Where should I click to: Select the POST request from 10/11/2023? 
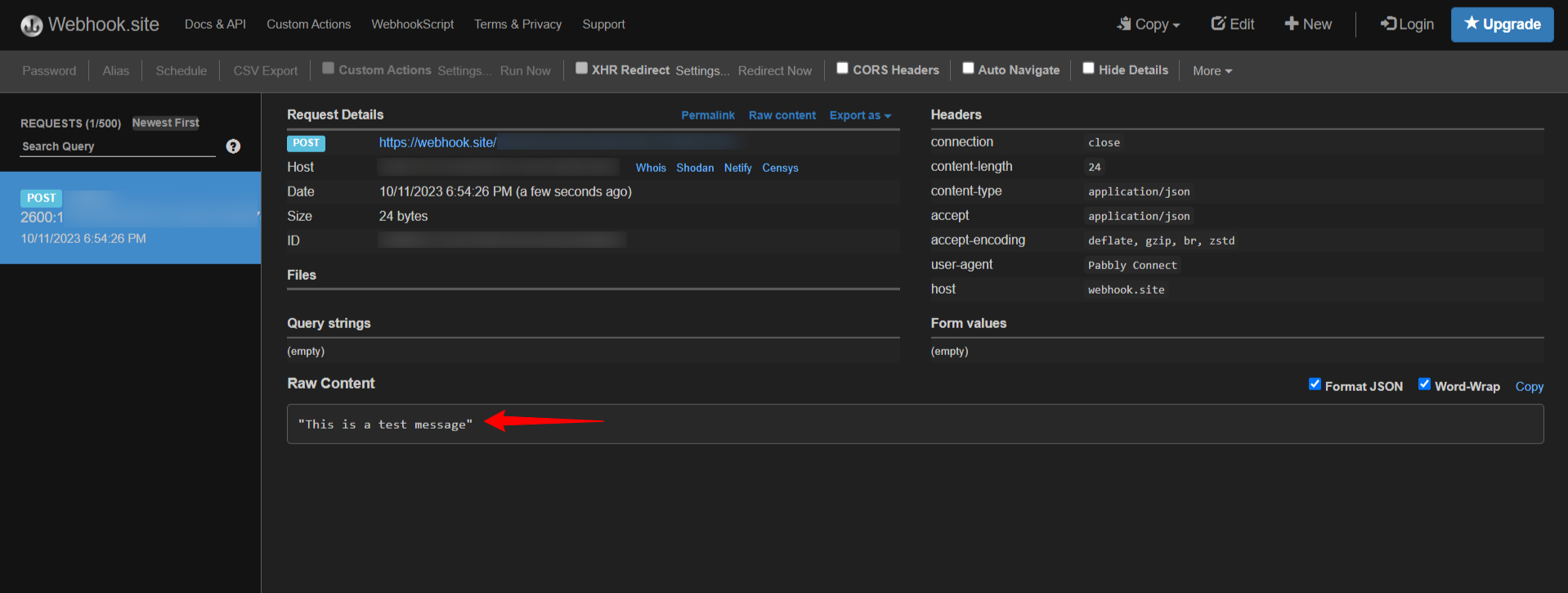pos(130,218)
